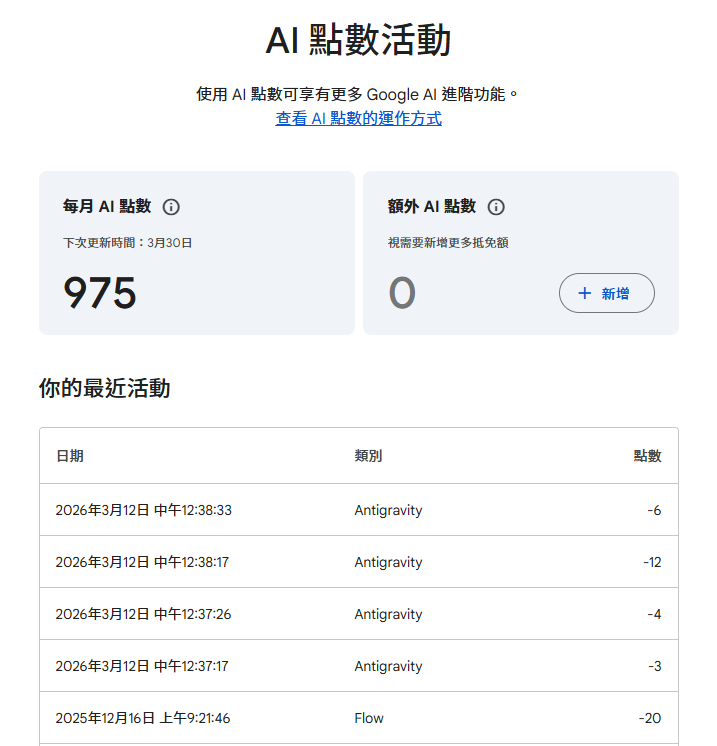Select the date 2025年12月16日 上午9:21:46

pyautogui.click(x=143, y=718)
